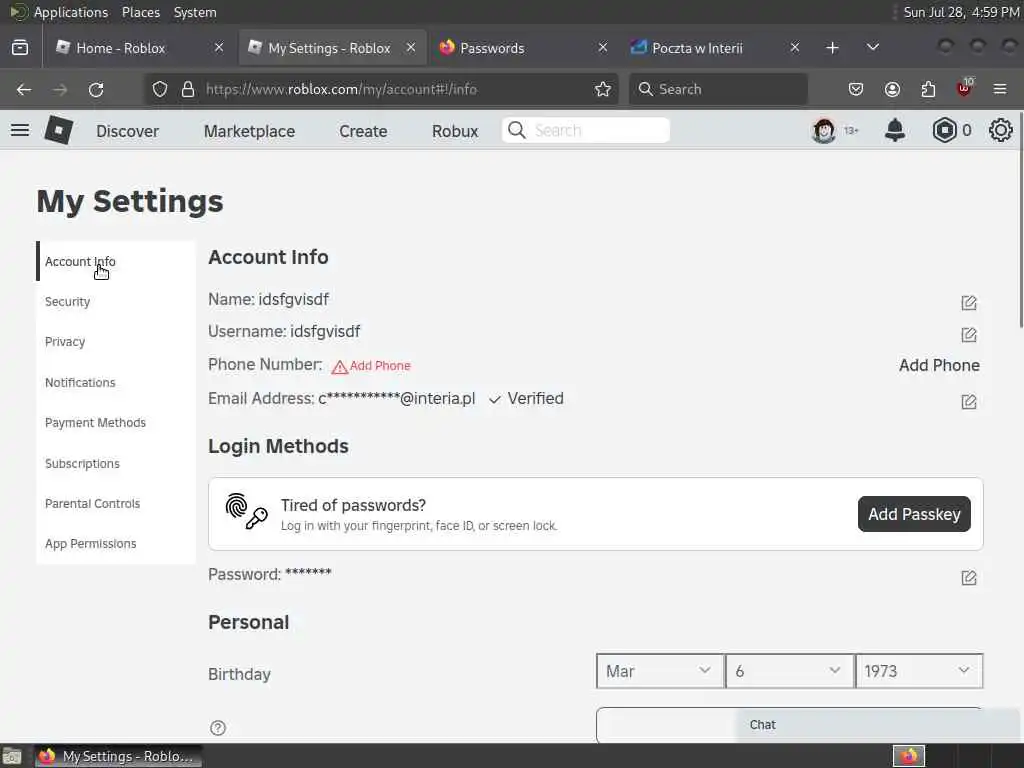Image resolution: width=1024 pixels, height=768 pixels.
Task: Click the Add Phone button on the right
Action: [x=938, y=365]
